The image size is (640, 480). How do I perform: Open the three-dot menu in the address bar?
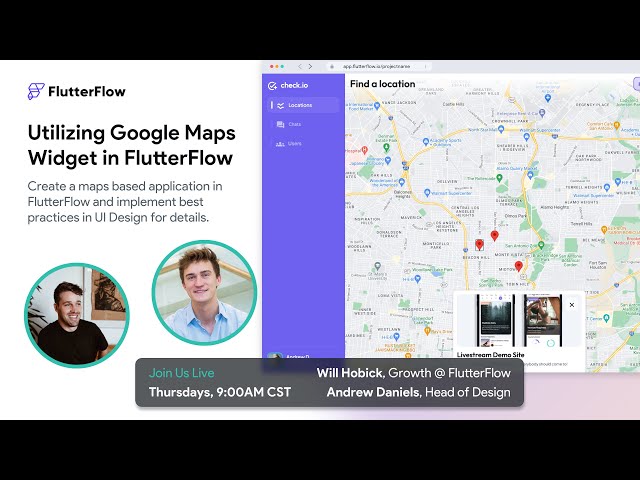[425, 67]
